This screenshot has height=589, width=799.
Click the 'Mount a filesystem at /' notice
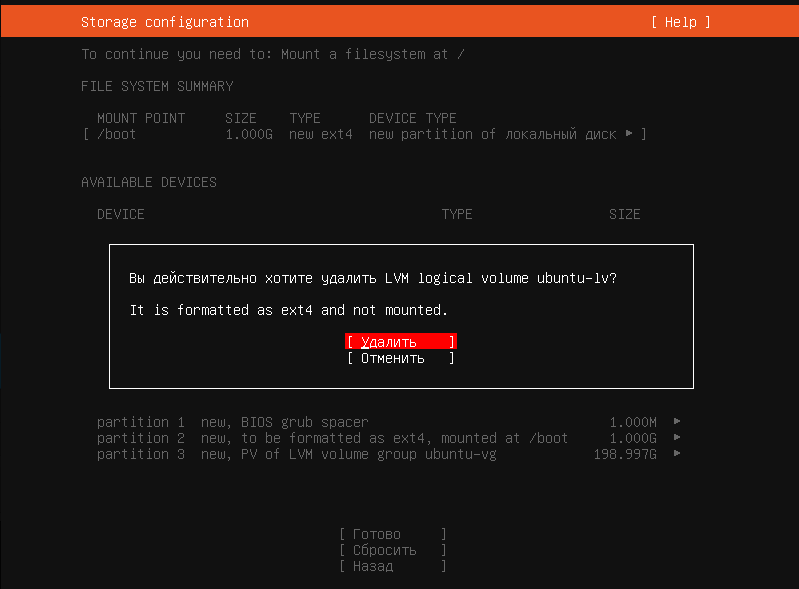pyautogui.click(x=372, y=54)
